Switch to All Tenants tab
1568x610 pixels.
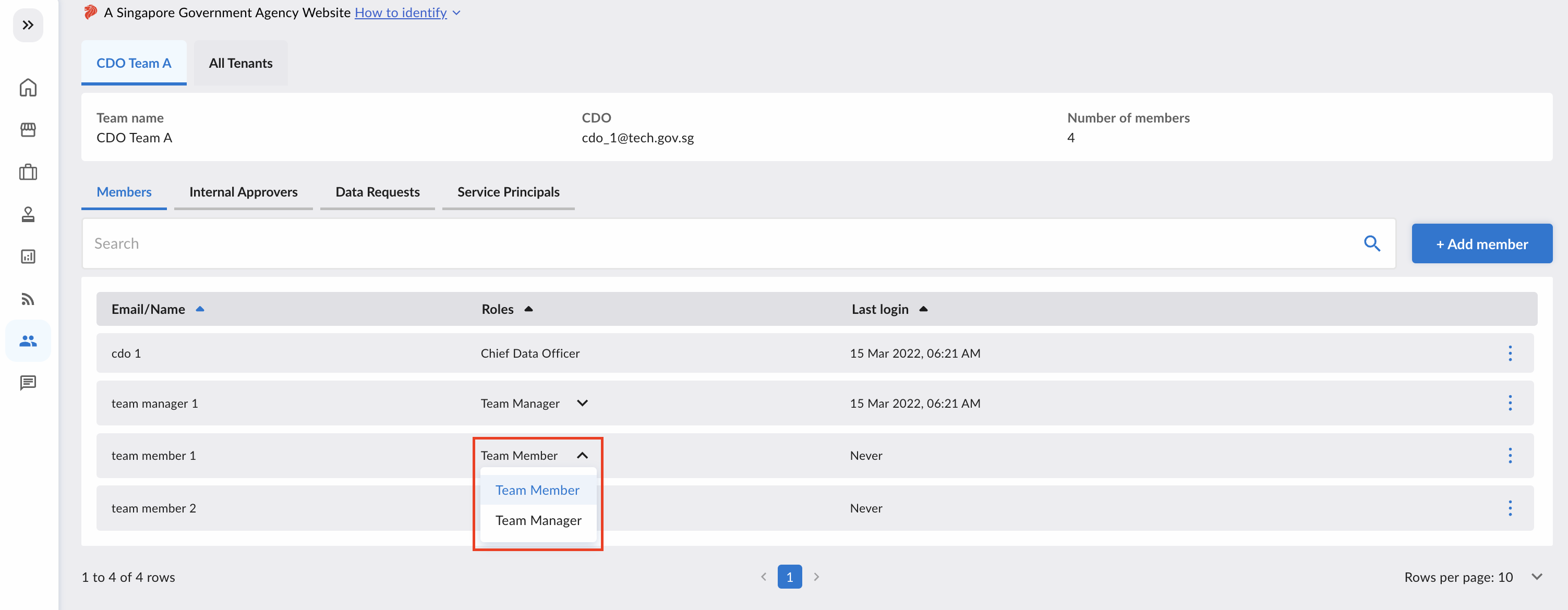(x=240, y=63)
